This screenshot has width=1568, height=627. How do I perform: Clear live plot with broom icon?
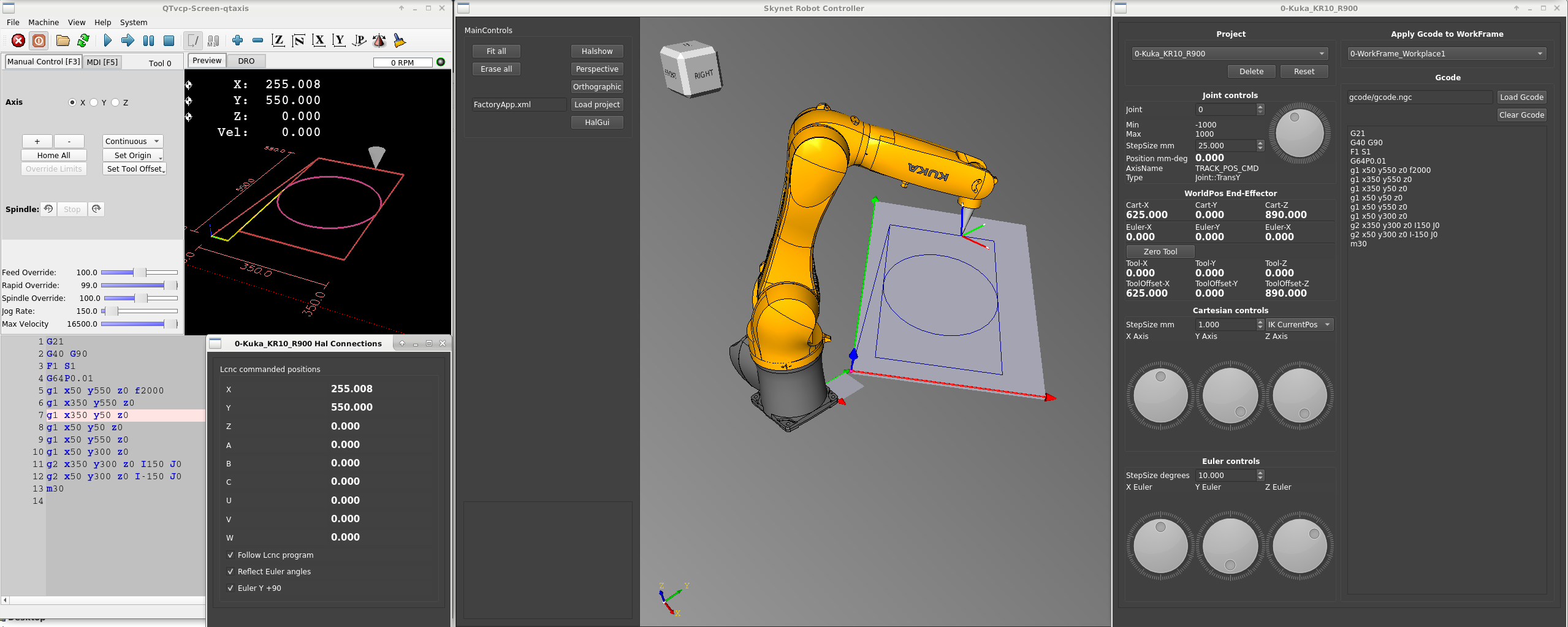pos(400,40)
